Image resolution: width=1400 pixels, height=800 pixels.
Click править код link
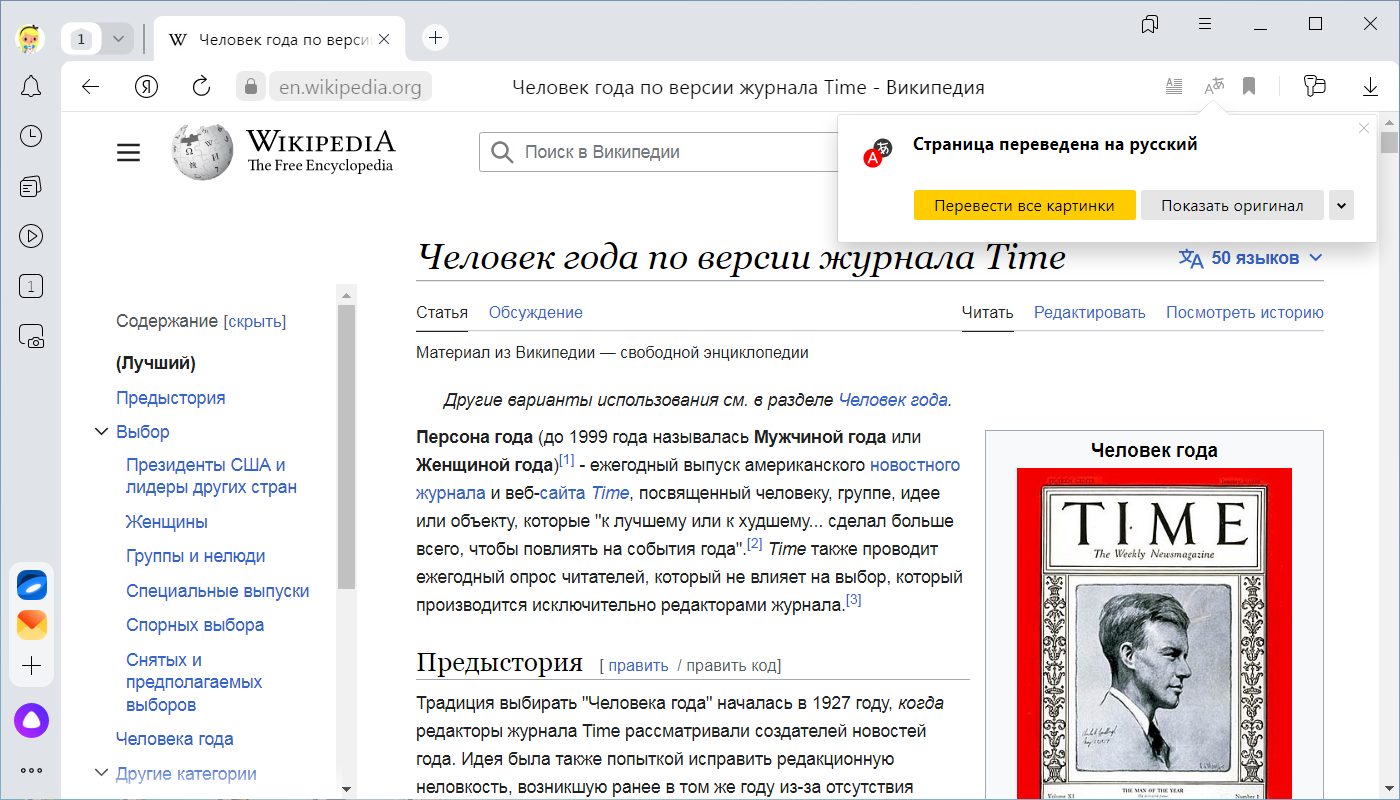point(733,666)
